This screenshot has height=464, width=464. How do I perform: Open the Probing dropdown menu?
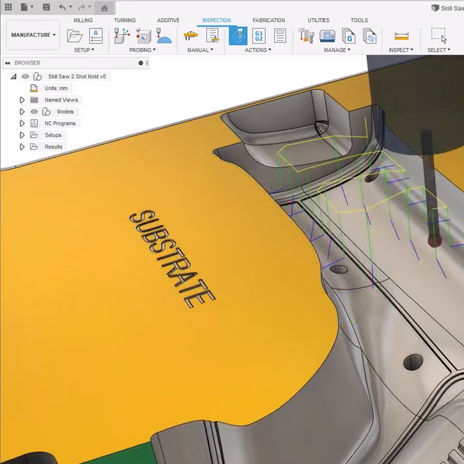tap(142, 50)
